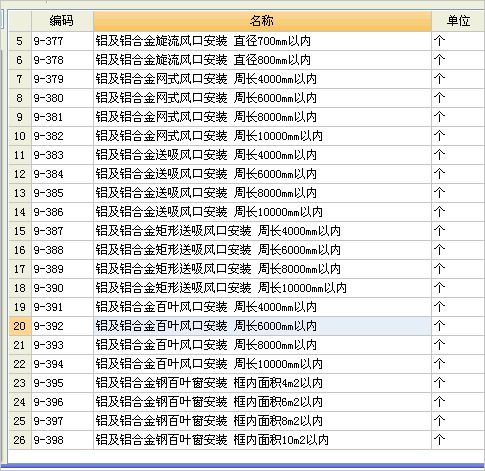The height and width of the screenshot is (471, 485).
Task: Select 铝及铝合金钢百叶窗安装 框内面积6m2以内
Action: click(262, 402)
